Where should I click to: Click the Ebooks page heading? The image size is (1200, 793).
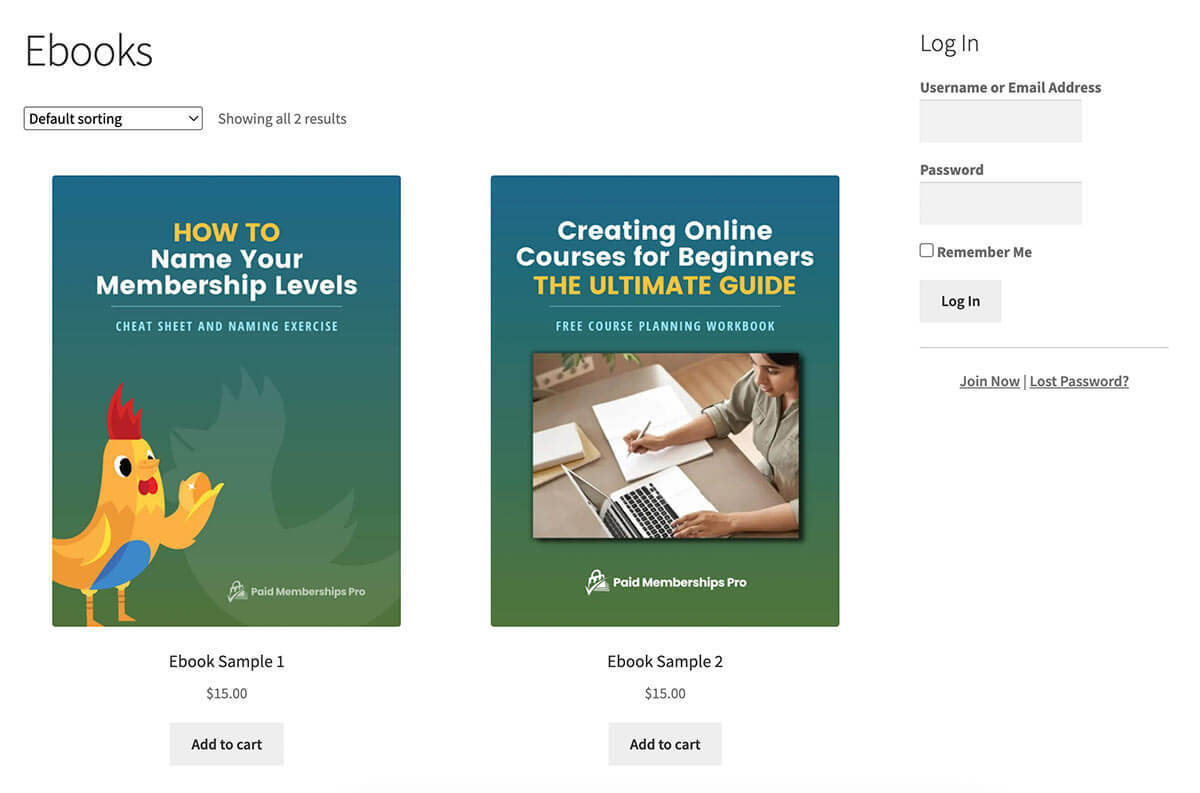point(89,51)
